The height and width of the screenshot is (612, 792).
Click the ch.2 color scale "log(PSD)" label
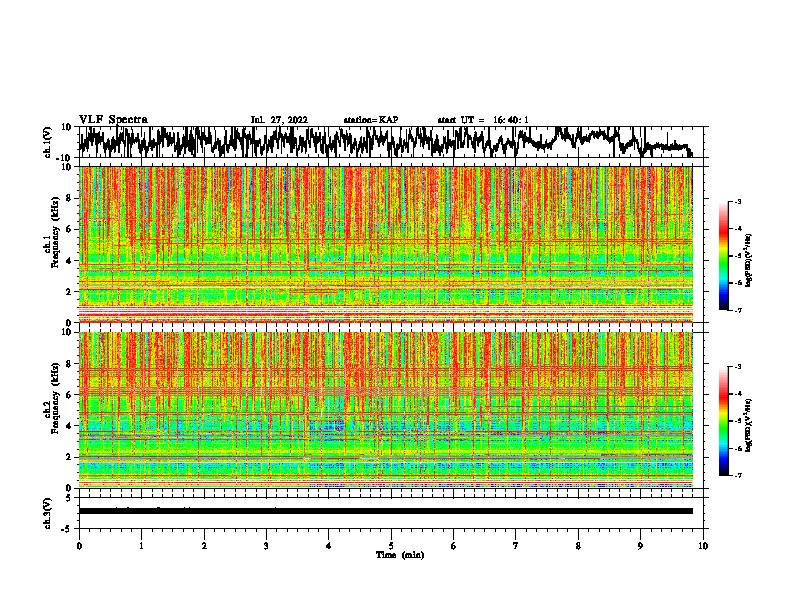(x=749, y=426)
